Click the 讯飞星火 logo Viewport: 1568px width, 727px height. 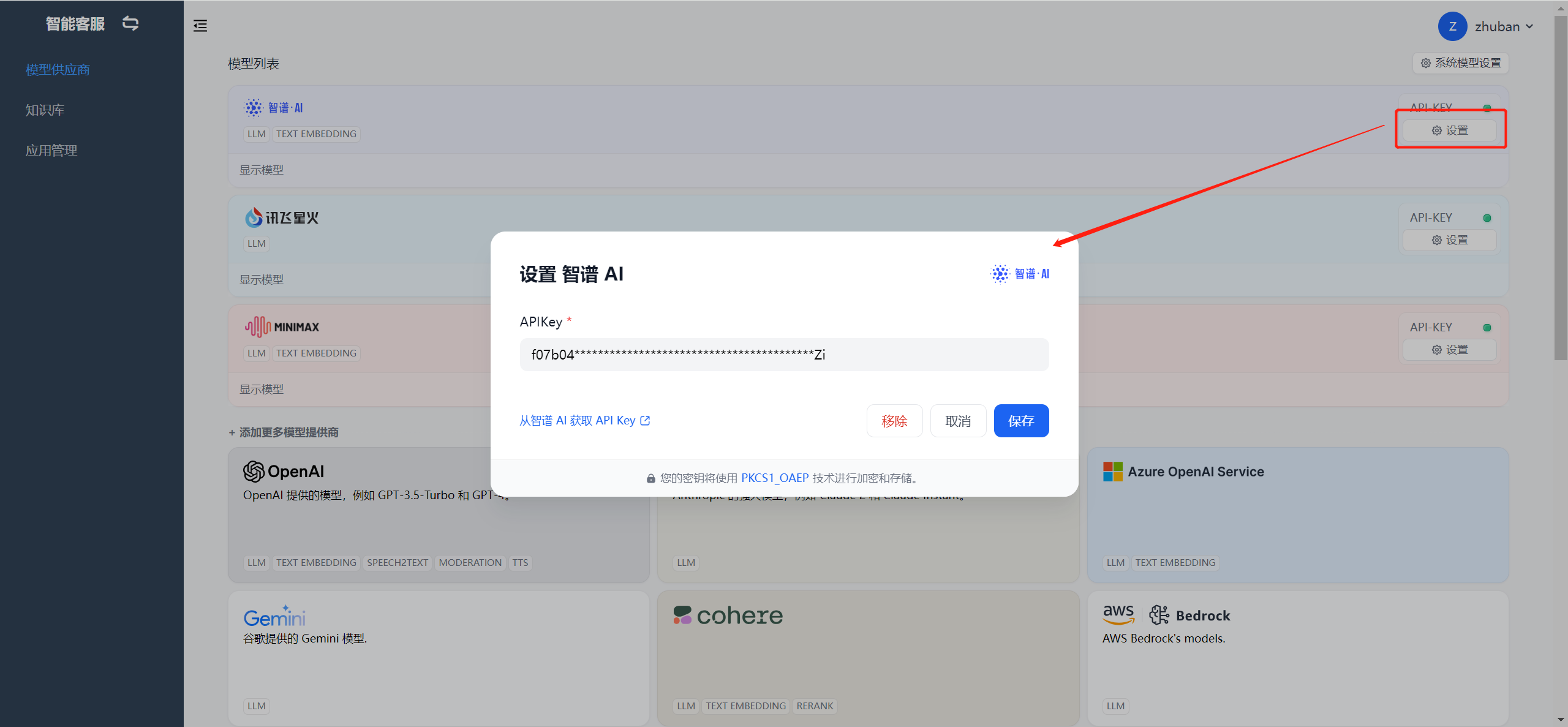(x=282, y=217)
